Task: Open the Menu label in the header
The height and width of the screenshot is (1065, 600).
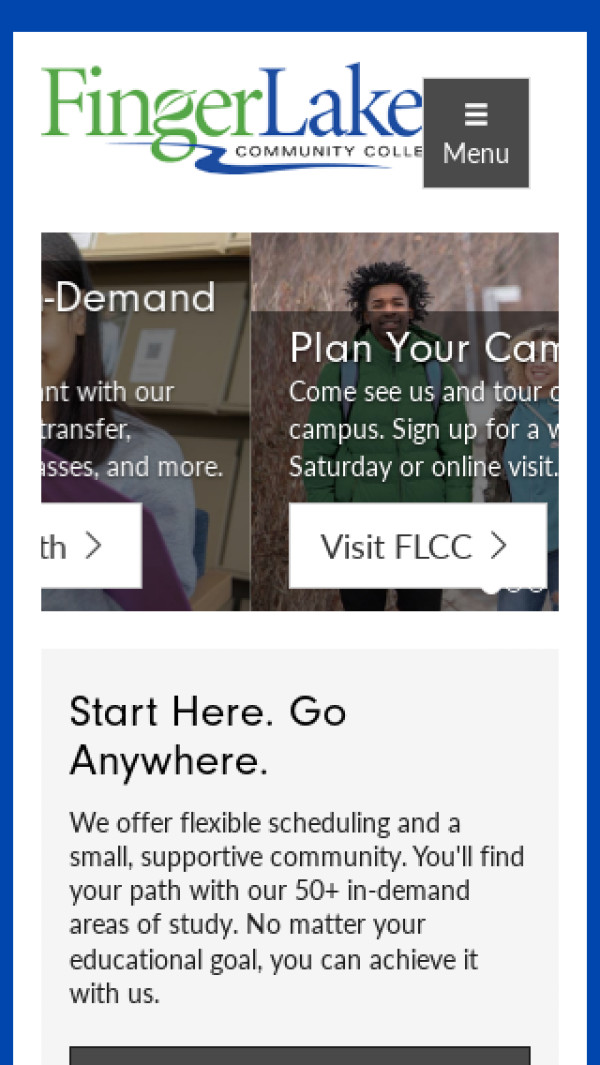Action: tap(476, 153)
